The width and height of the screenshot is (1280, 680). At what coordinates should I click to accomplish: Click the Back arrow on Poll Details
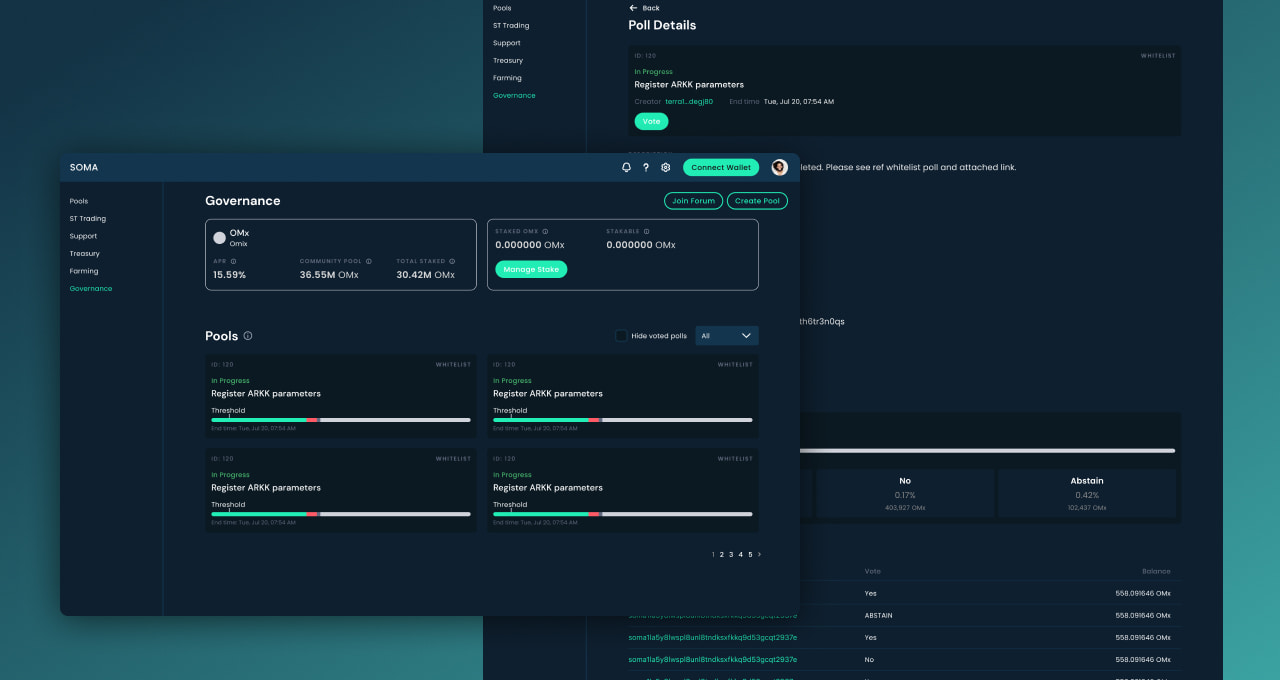pos(631,7)
